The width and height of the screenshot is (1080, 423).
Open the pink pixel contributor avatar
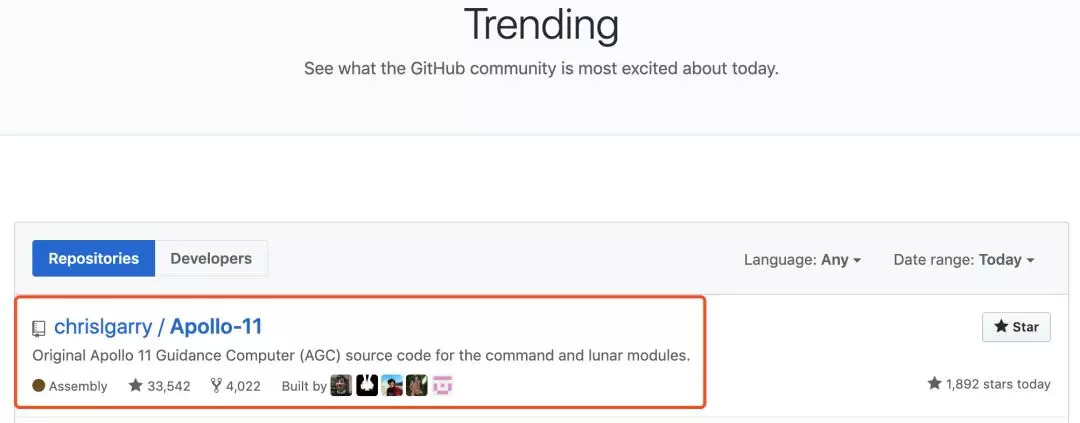(443, 385)
